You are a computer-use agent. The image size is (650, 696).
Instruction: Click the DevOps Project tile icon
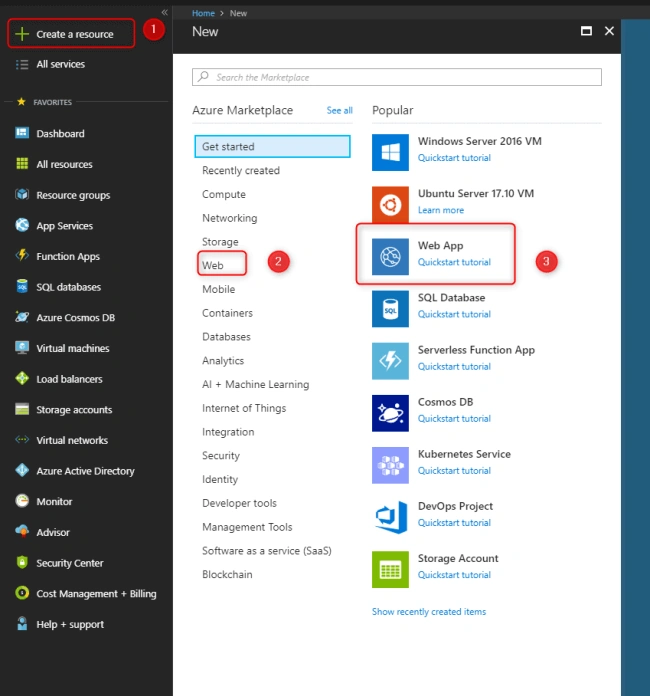(x=390, y=518)
